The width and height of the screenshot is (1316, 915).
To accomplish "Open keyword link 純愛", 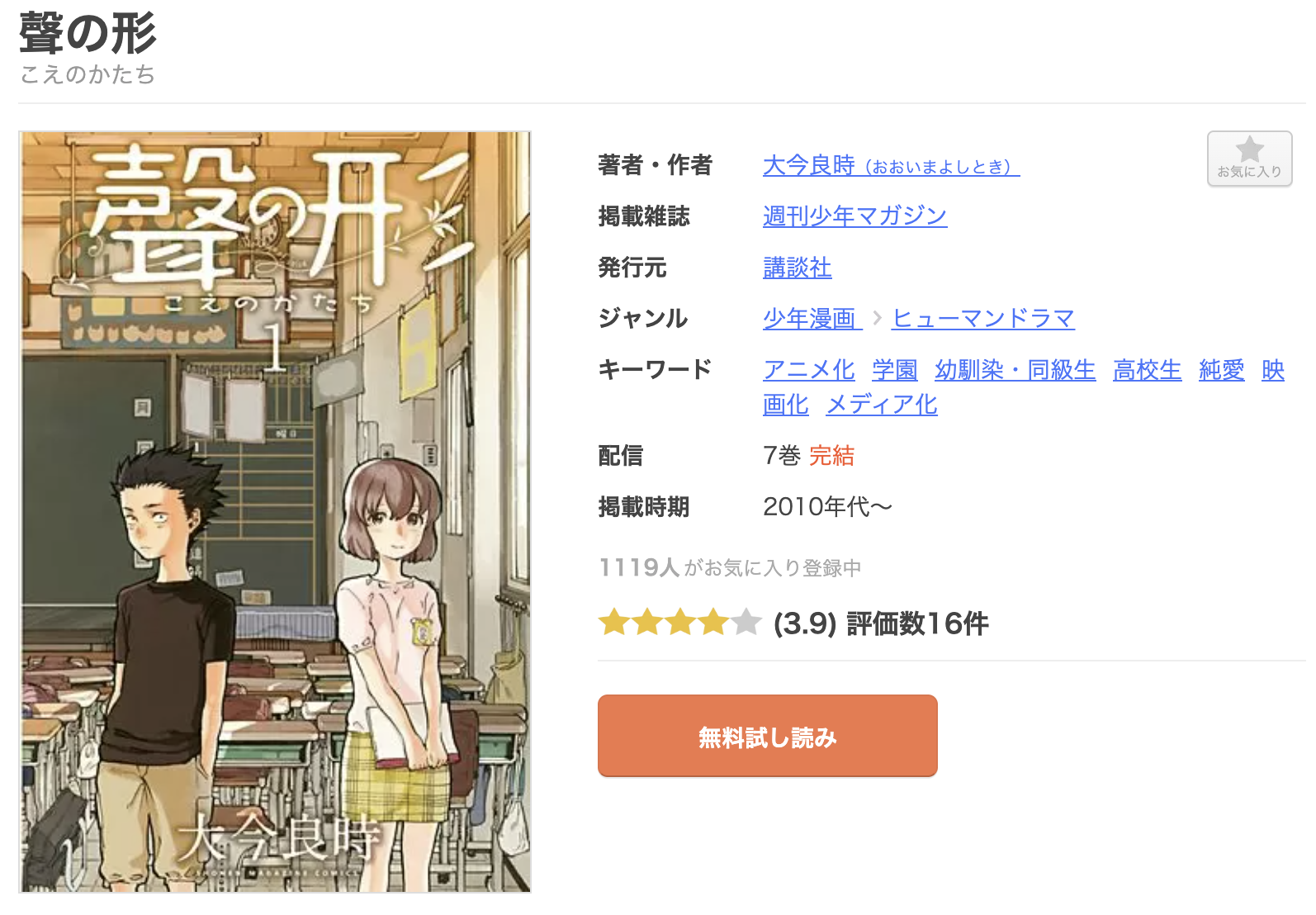I will pyautogui.click(x=1221, y=370).
